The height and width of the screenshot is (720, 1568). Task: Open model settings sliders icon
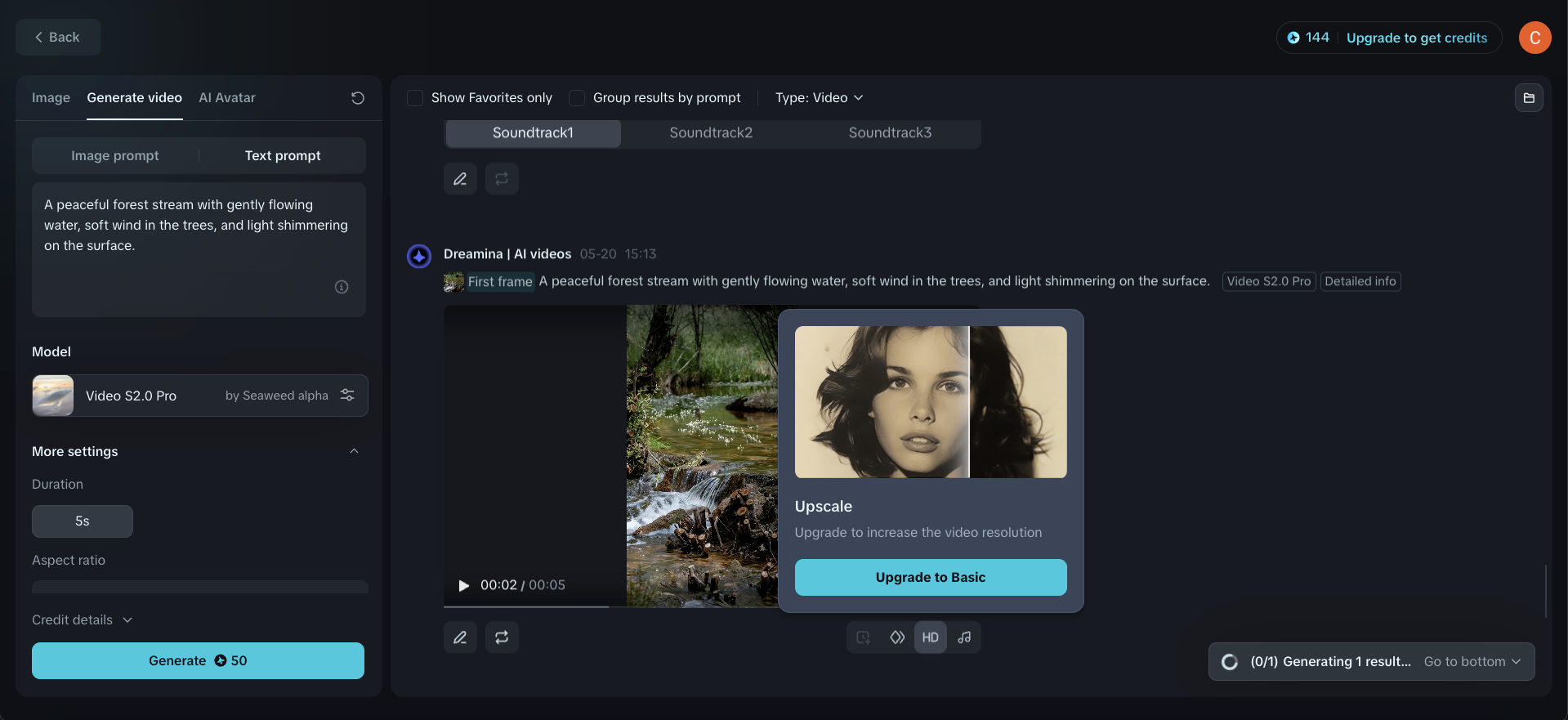pyautogui.click(x=347, y=396)
